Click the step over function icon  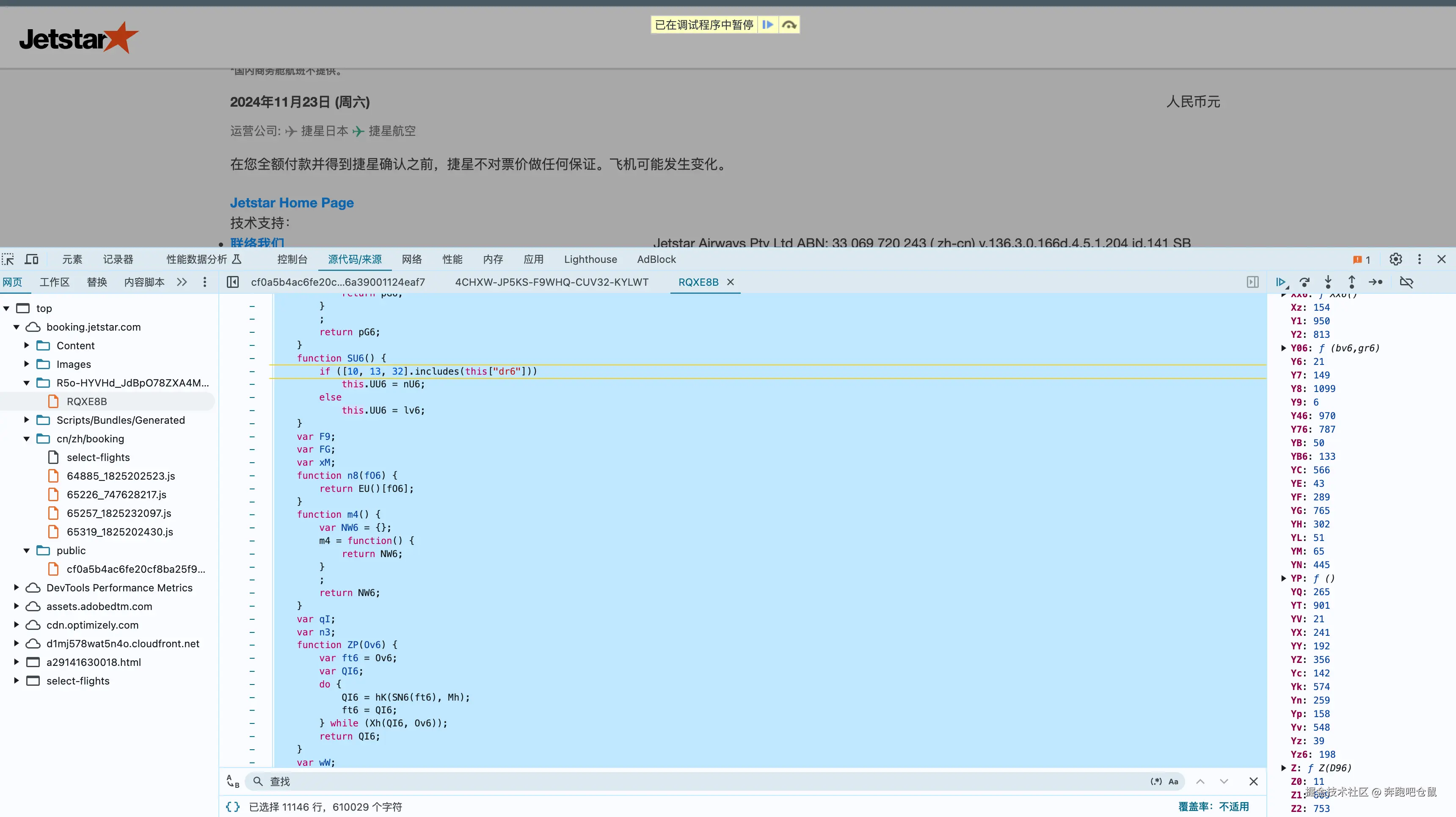click(x=1304, y=282)
